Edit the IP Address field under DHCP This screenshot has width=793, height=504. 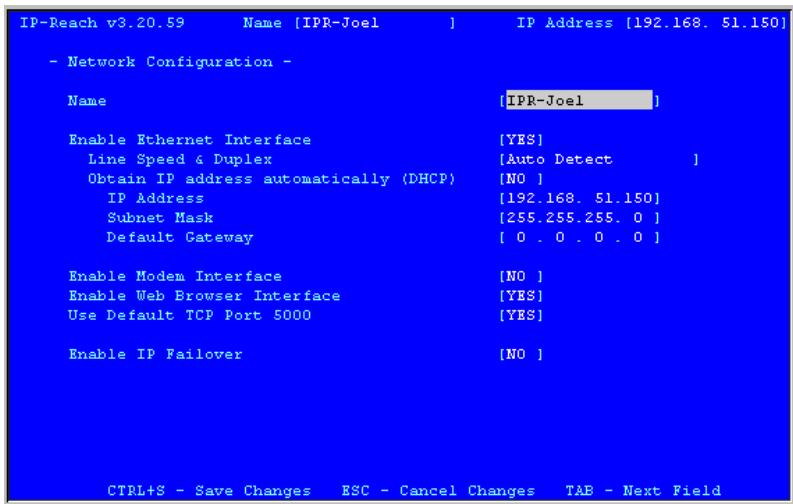pyautogui.click(x=580, y=198)
